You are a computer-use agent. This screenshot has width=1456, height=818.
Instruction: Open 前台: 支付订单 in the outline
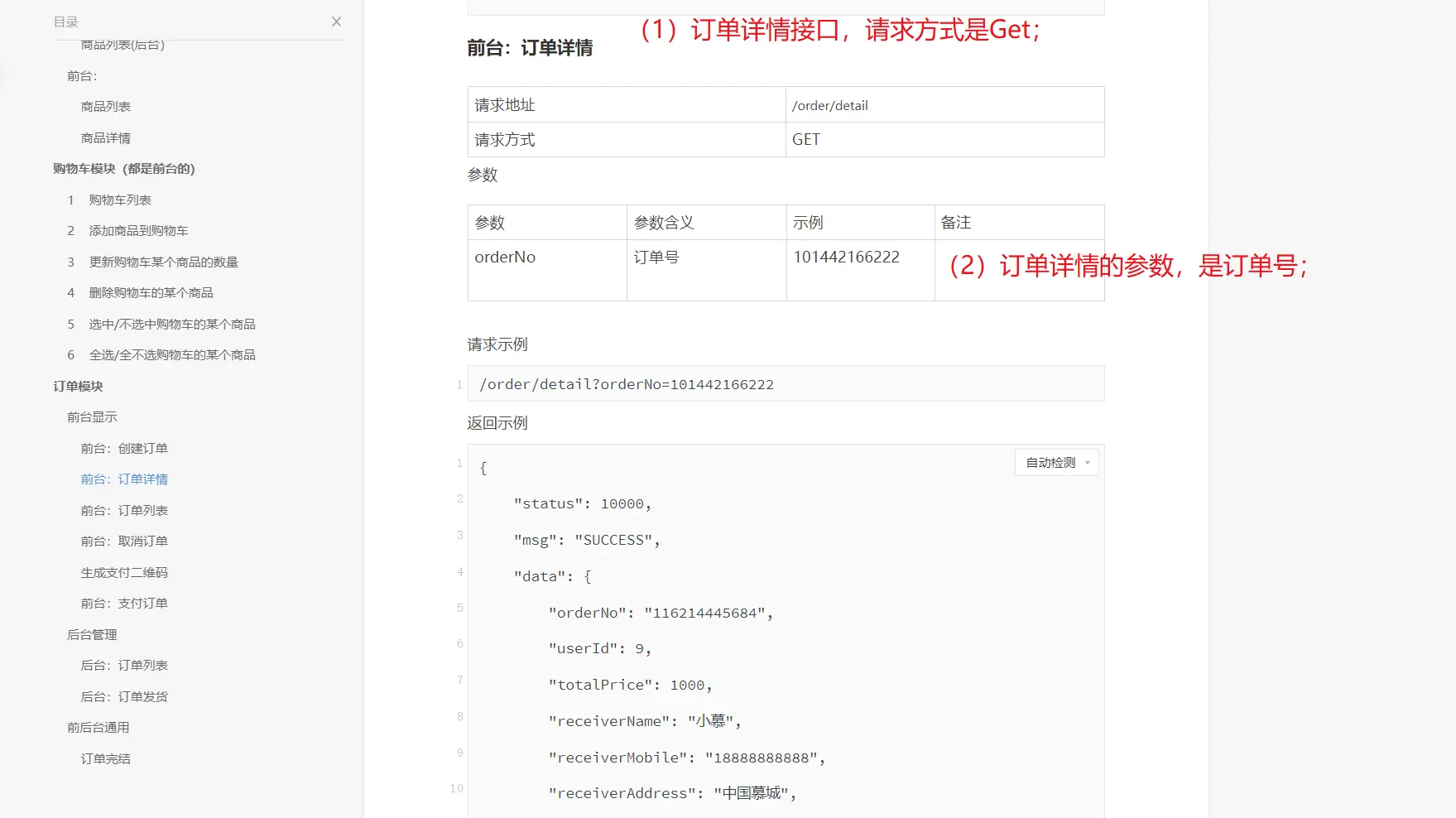click(124, 604)
